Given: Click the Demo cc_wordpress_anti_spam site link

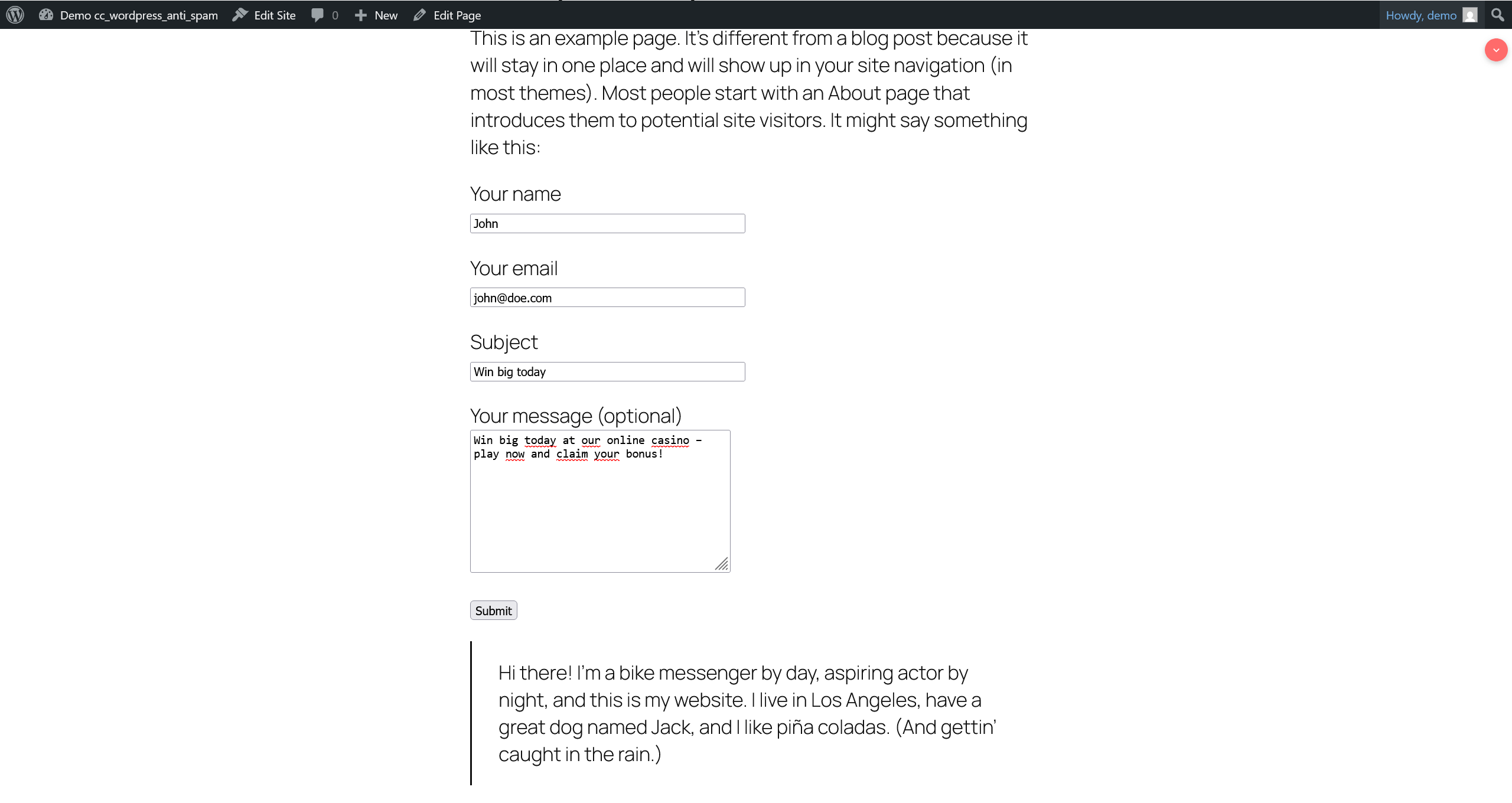Looking at the screenshot, I should 139,15.
